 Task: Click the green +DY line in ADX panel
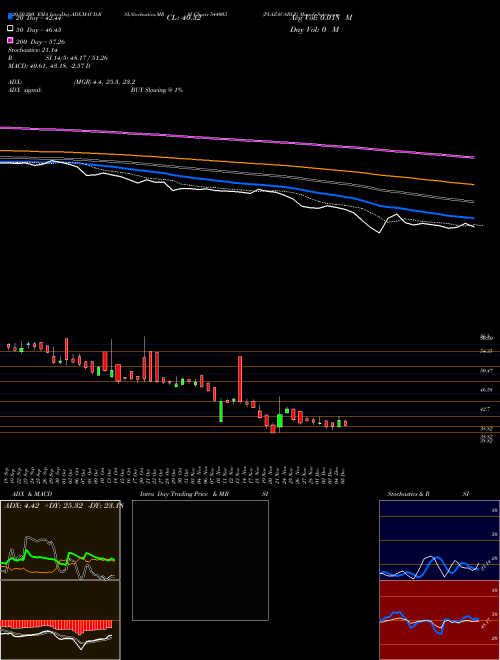(x=57, y=558)
